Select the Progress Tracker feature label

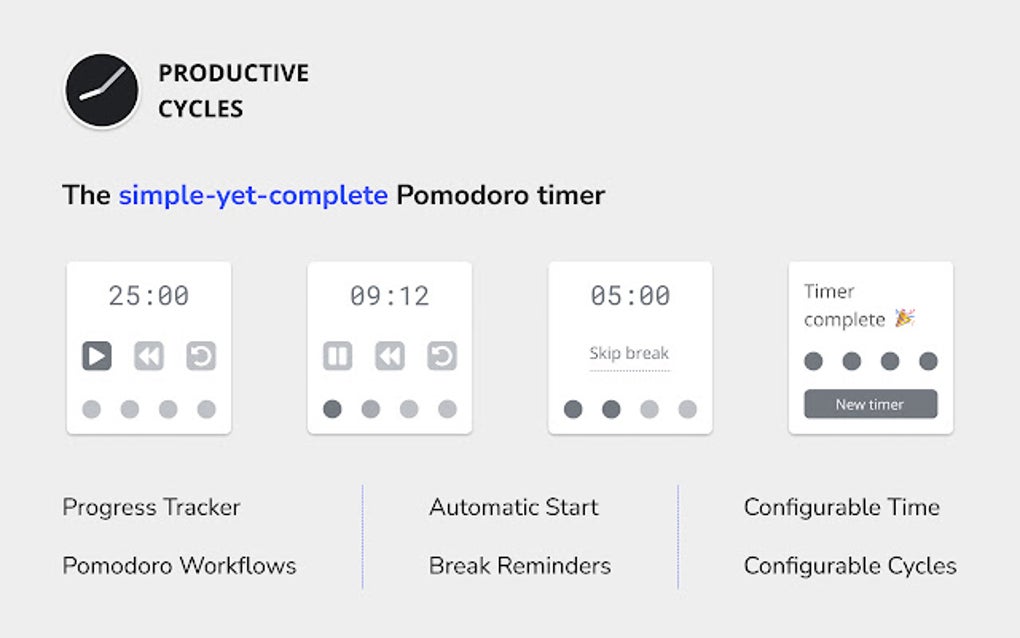(x=150, y=507)
